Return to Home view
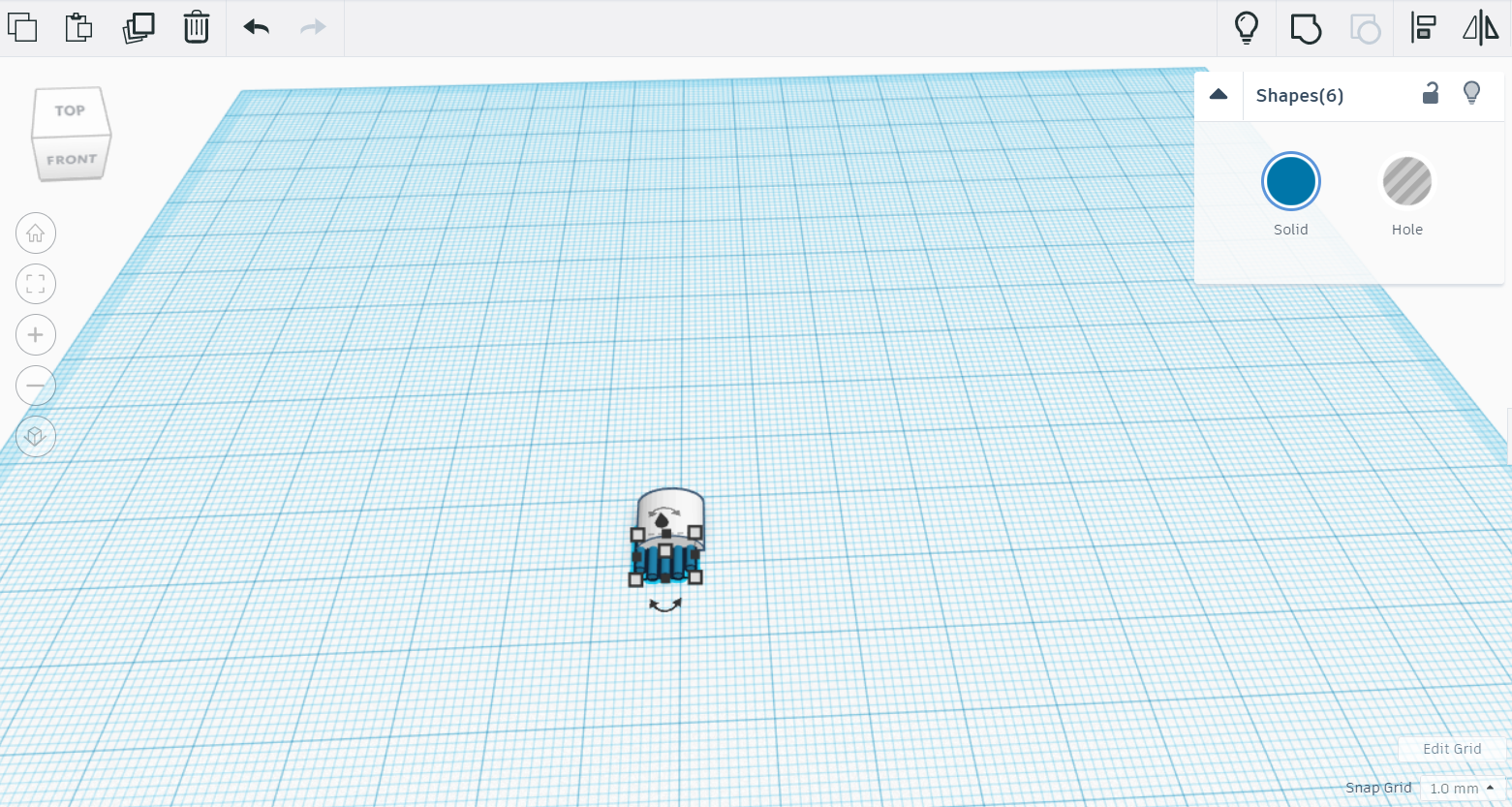 tap(36, 233)
